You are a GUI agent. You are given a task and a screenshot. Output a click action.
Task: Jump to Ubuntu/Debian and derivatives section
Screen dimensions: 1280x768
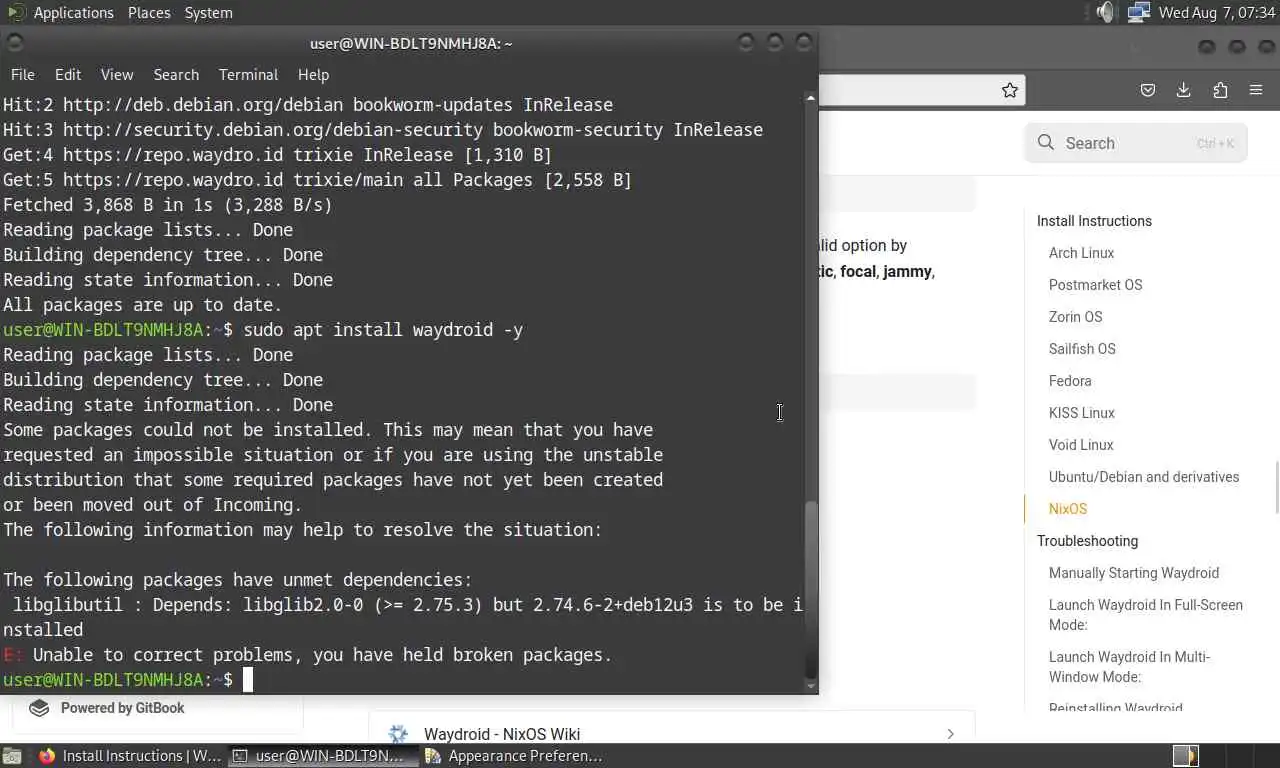[1144, 477]
